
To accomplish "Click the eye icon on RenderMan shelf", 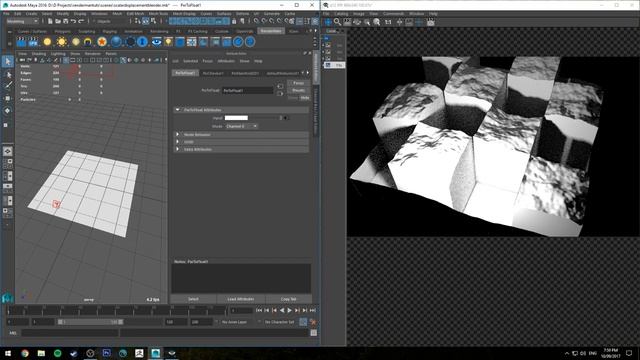I will pyautogui.click(x=157, y=42).
